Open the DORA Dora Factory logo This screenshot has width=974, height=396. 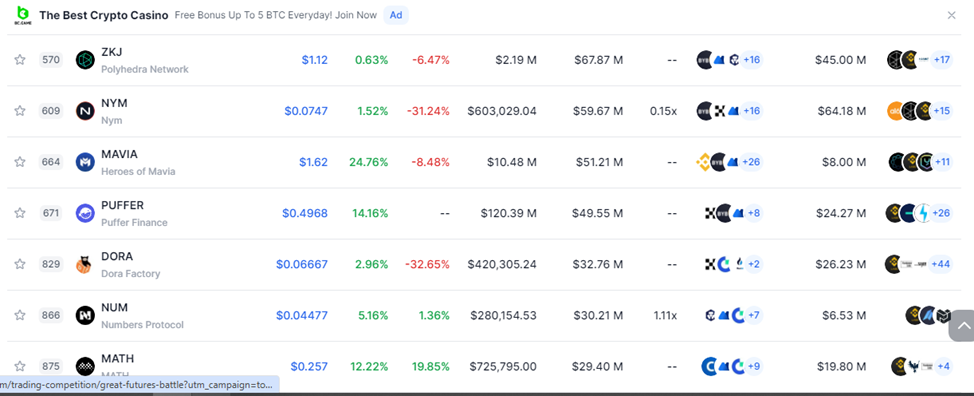tap(85, 264)
